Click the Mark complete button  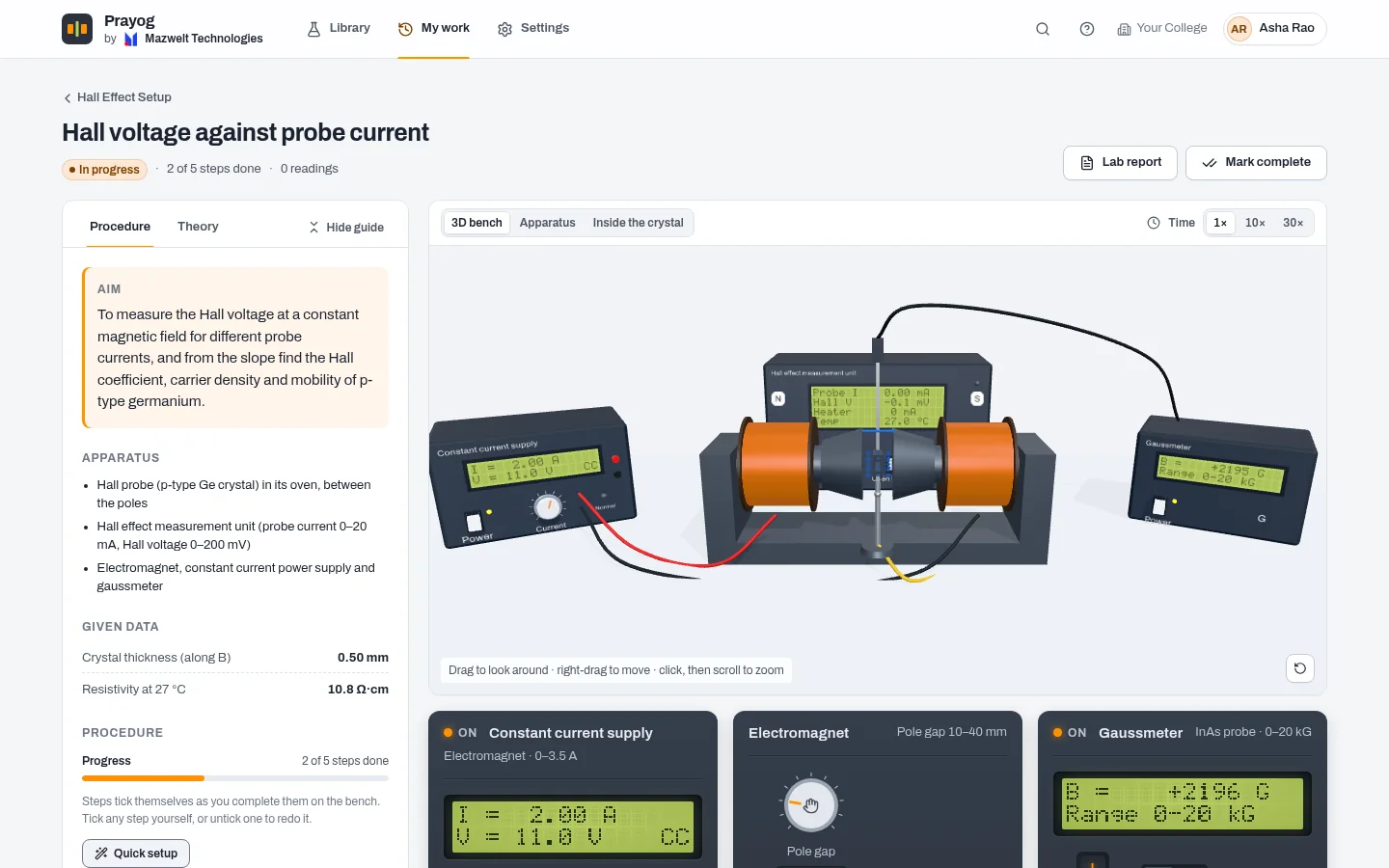[x=1256, y=163]
